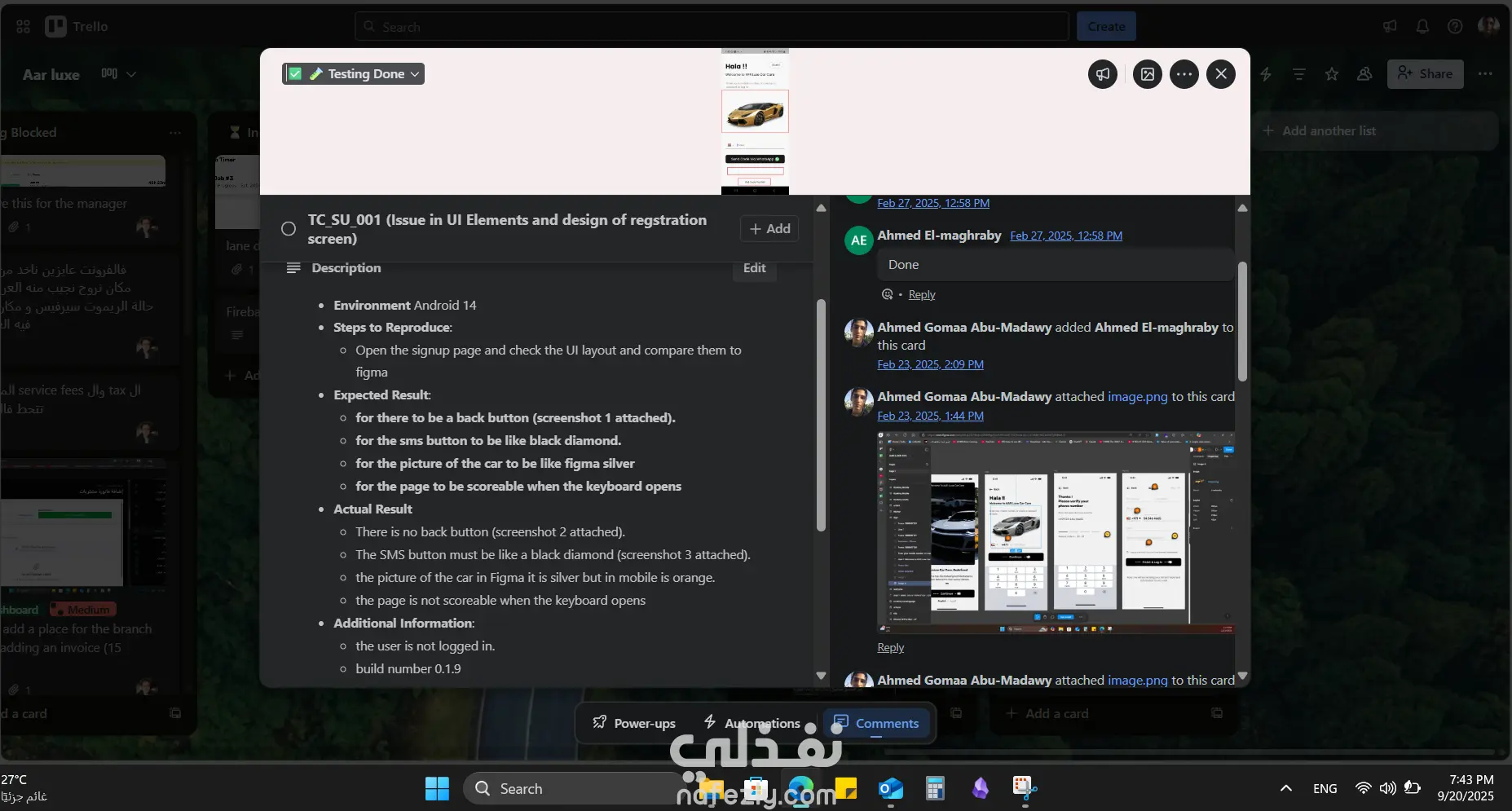Click the AE avatar of Ahmed El-maghraby
Viewport: 1512px width, 811px height.
[859, 240]
